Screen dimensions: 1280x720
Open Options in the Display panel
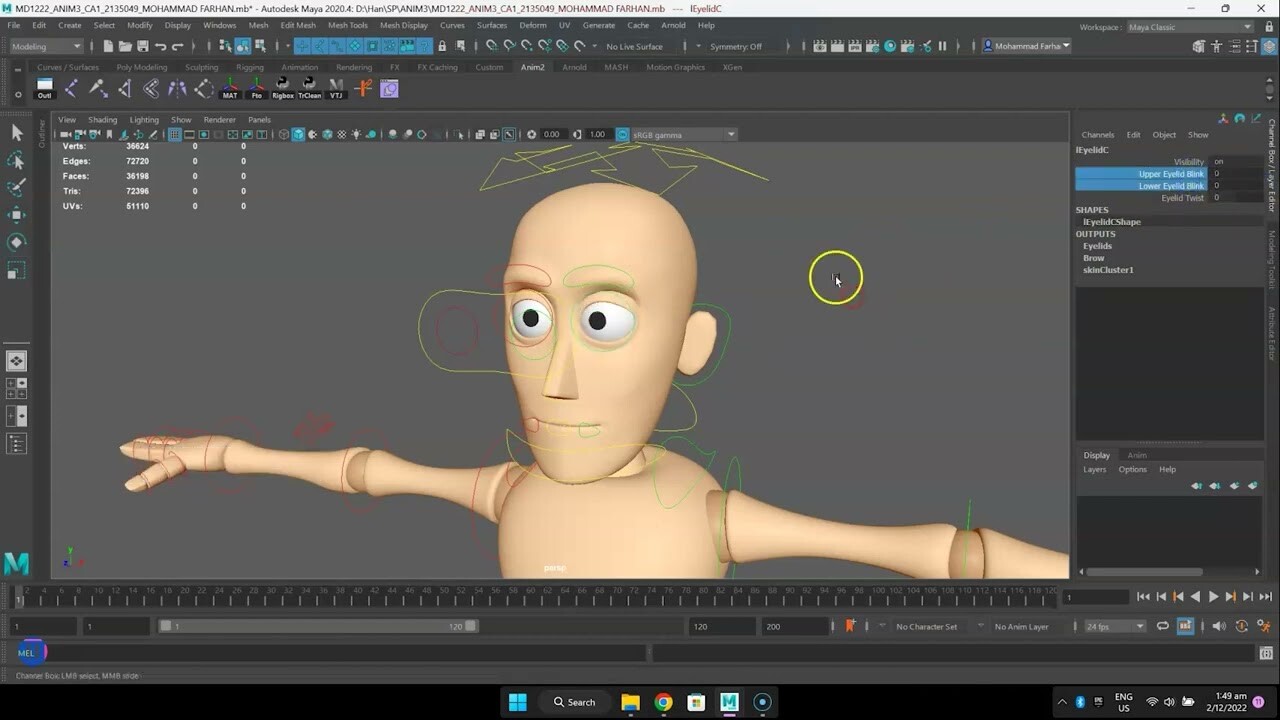tap(1132, 469)
